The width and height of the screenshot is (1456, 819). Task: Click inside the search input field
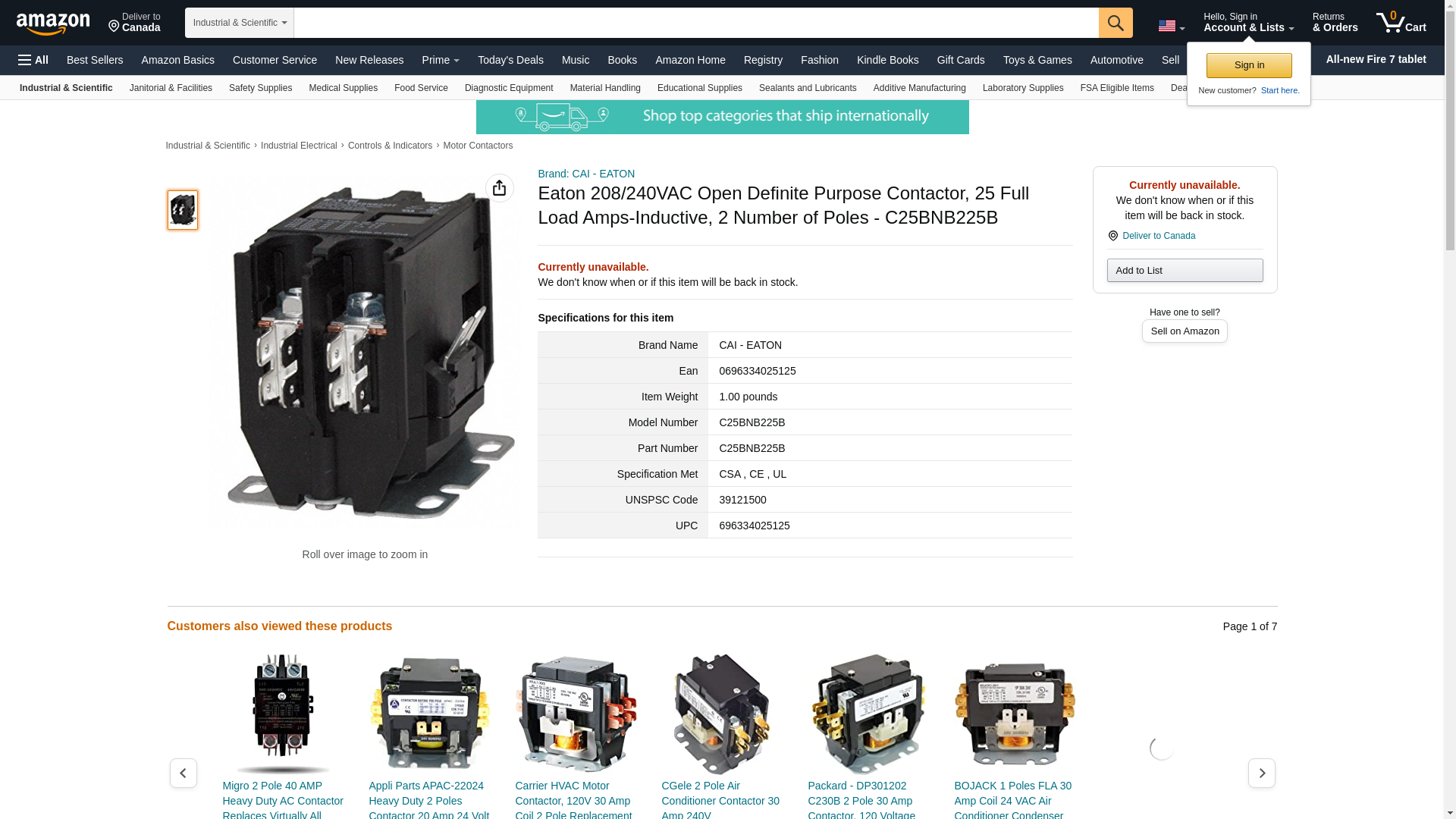click(x=695, y=23)
